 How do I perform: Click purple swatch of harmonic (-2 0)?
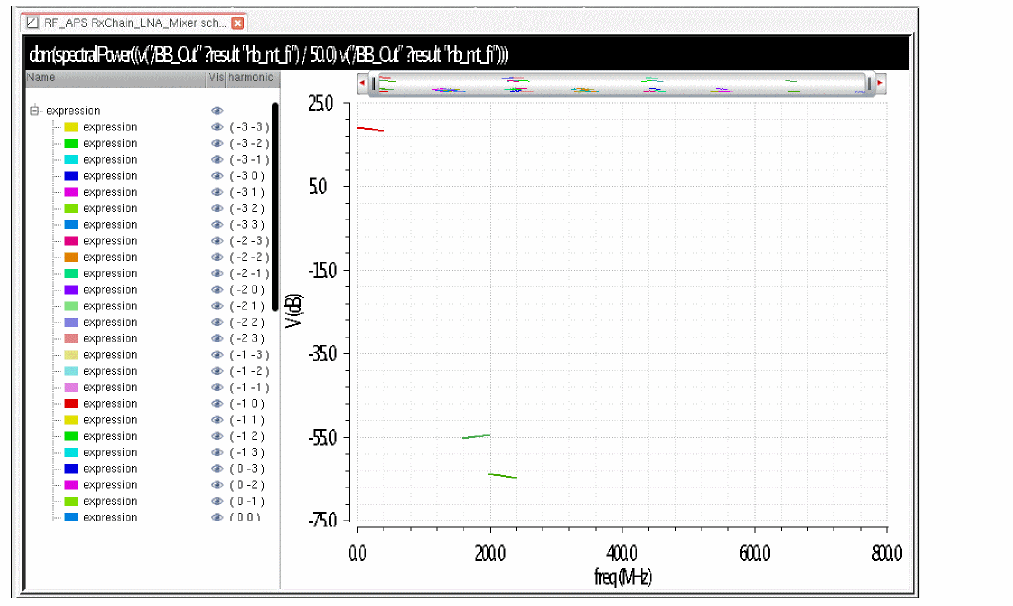(x=71, y=289)
